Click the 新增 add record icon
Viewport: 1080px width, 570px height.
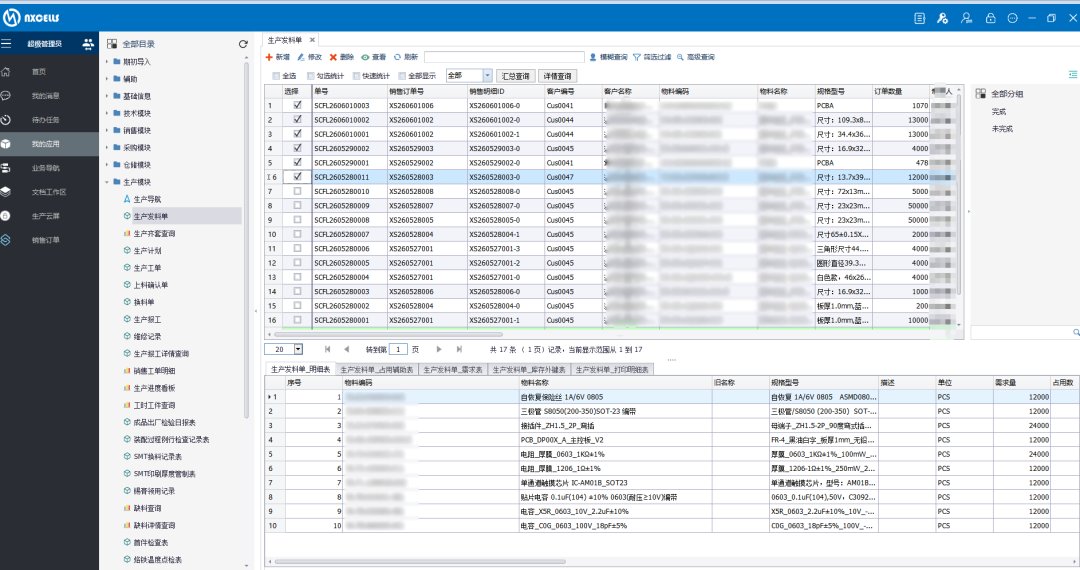[x=269, y=57]
